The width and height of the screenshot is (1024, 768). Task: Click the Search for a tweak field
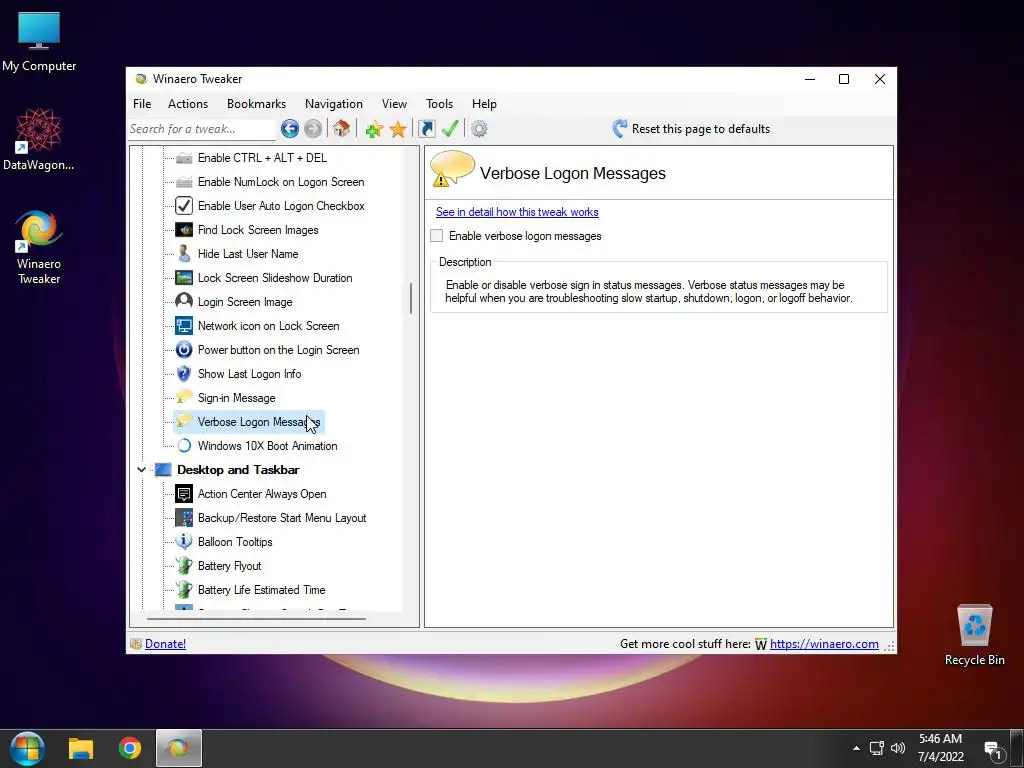[202, 129]
